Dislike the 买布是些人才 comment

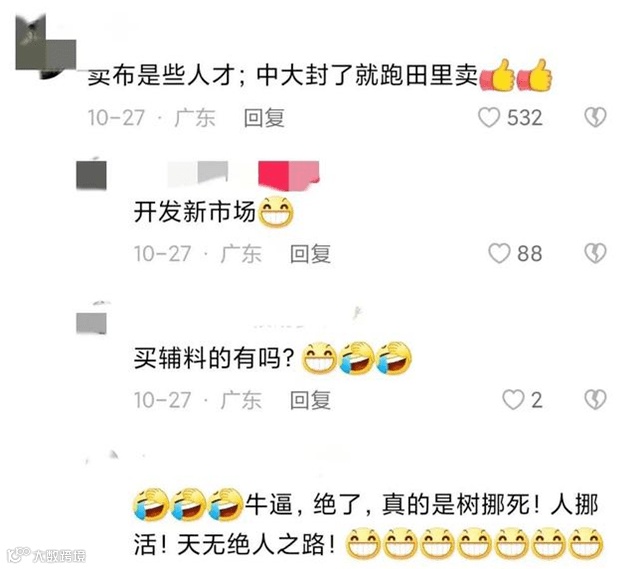coord(595,117)
